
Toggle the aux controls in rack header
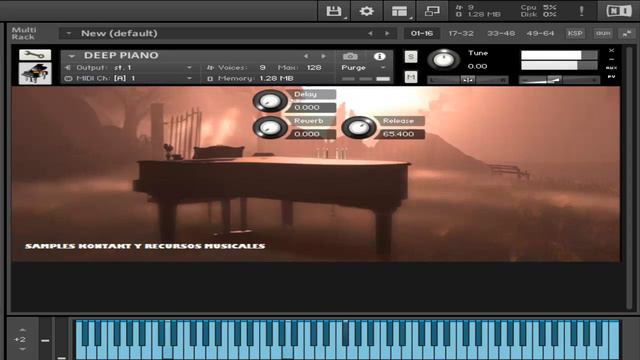click(603, 33)
